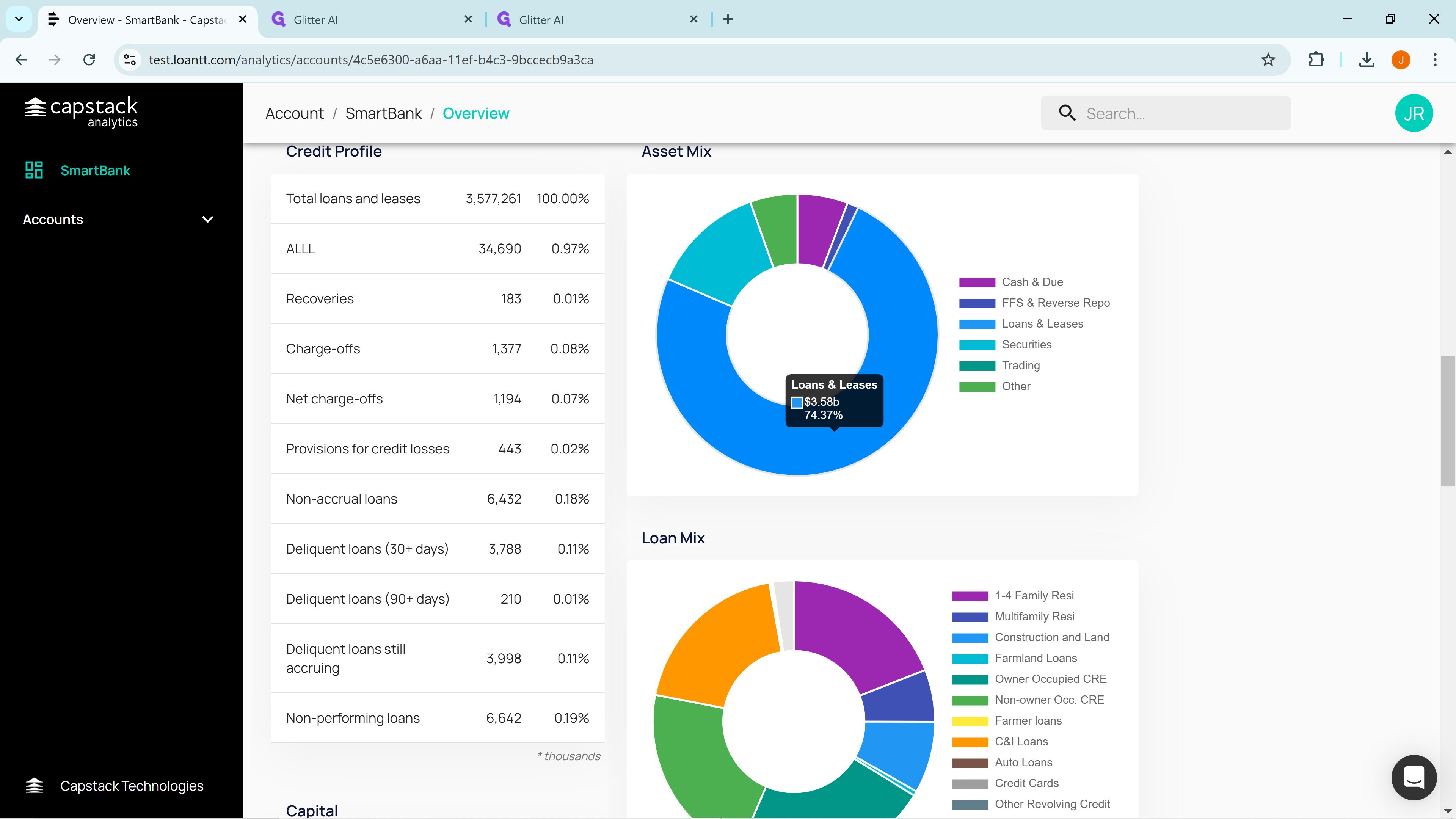
Task: Open a new browser tab
Action: pos(728,19)
